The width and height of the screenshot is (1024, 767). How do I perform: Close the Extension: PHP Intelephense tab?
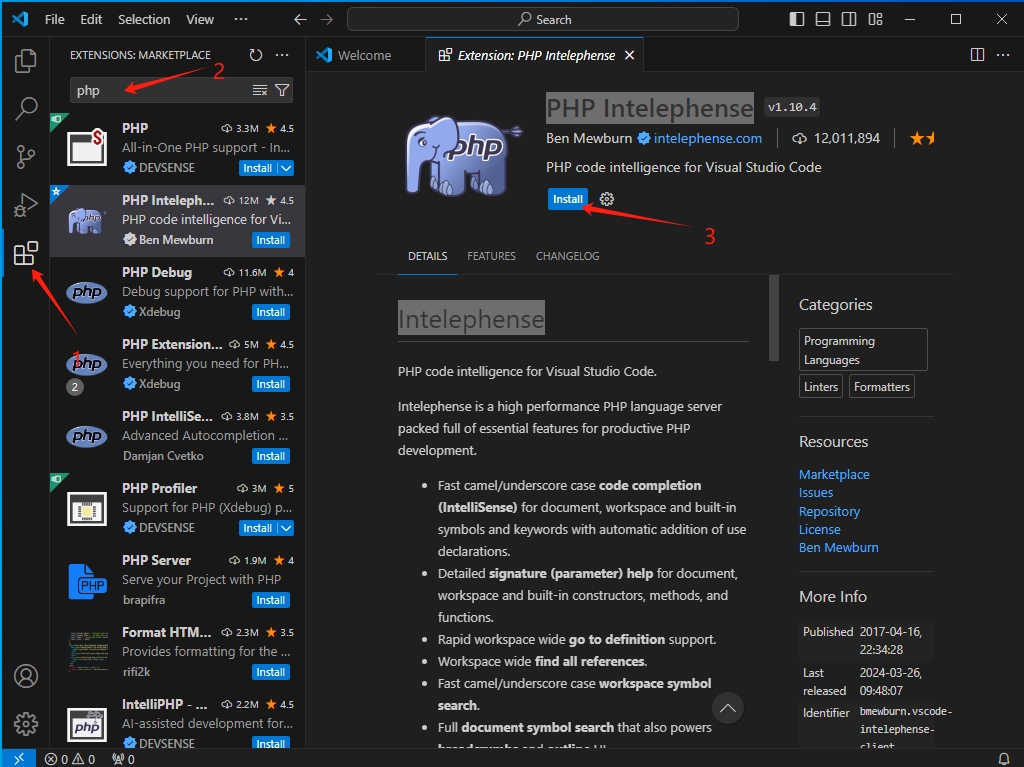pyautogui.click(x=630, y=56)
